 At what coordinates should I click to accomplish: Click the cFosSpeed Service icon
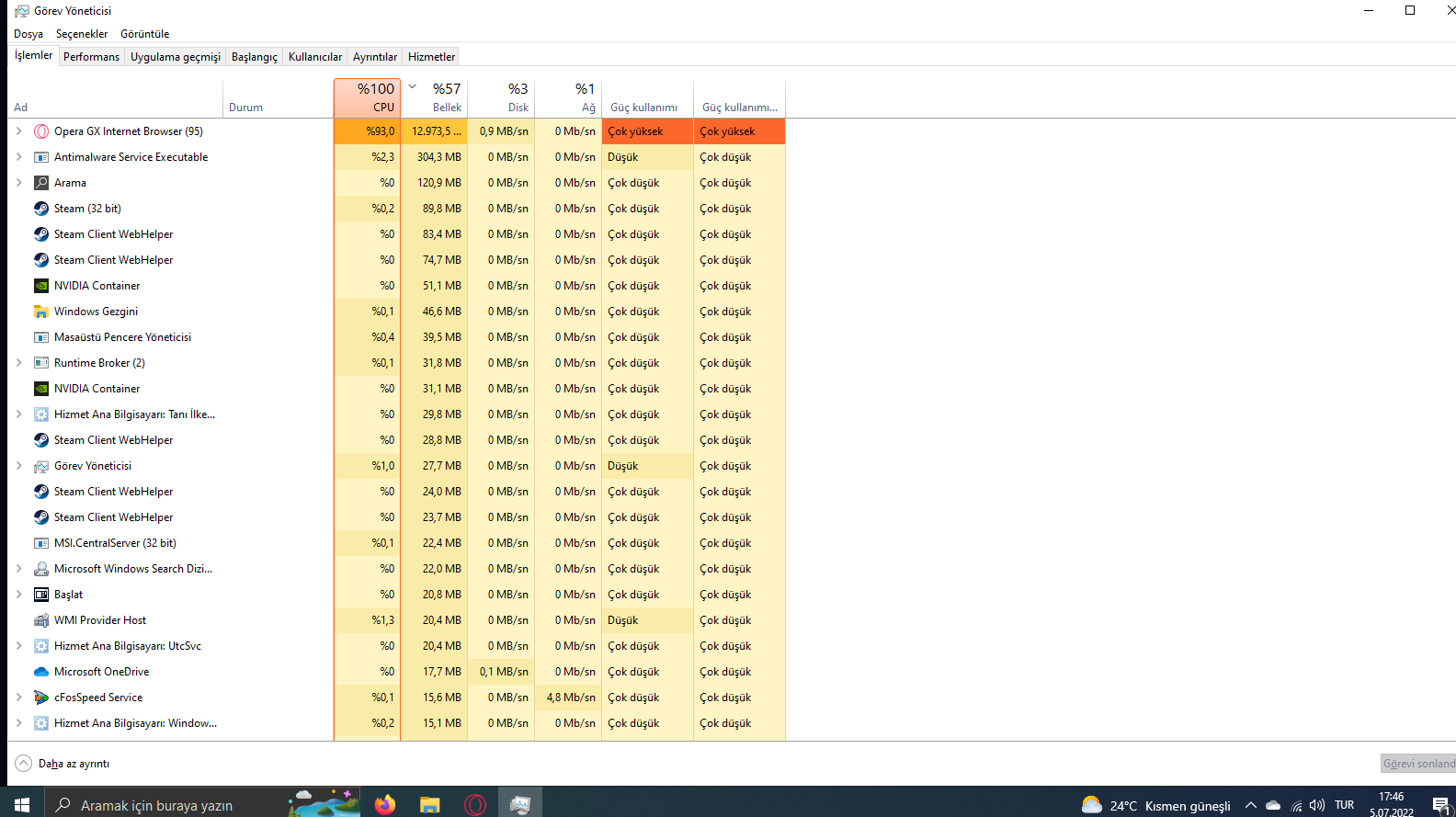41,698
